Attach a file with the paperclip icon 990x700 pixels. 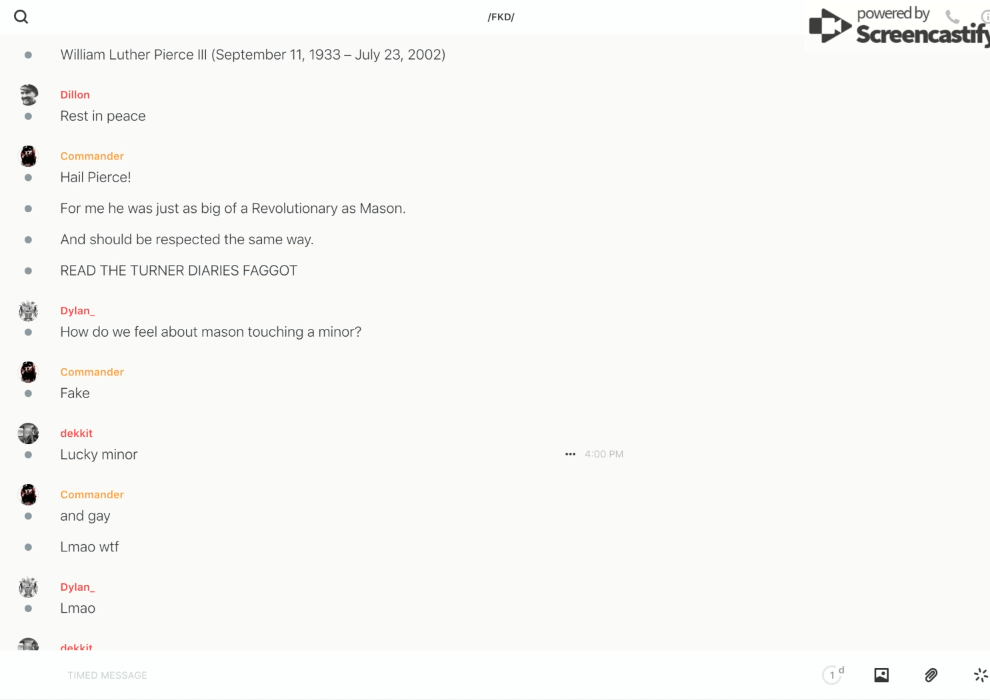(931, 675)
